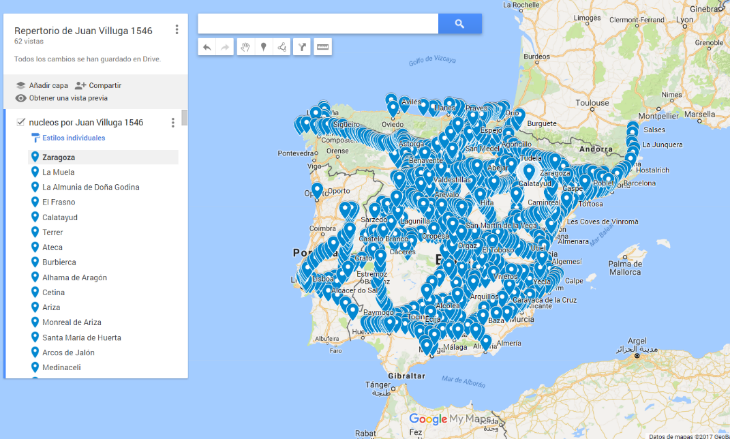Click the eye preview icon

point(20,98)
